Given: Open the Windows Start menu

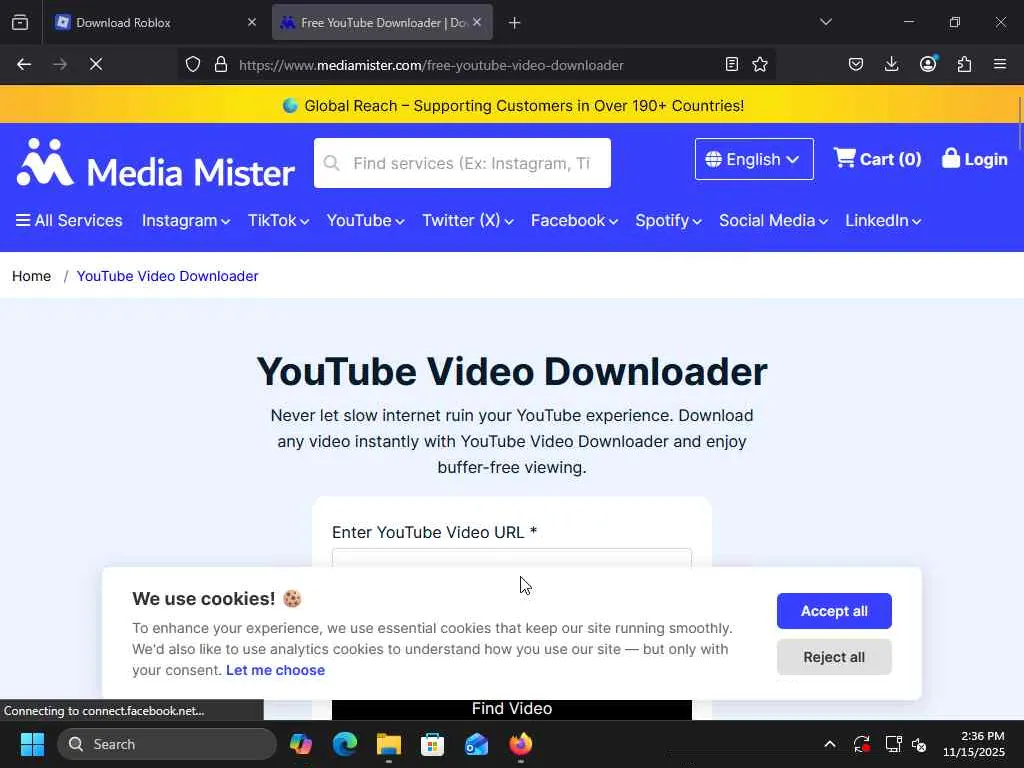Looking at the screenshot, I should [32, 744].
